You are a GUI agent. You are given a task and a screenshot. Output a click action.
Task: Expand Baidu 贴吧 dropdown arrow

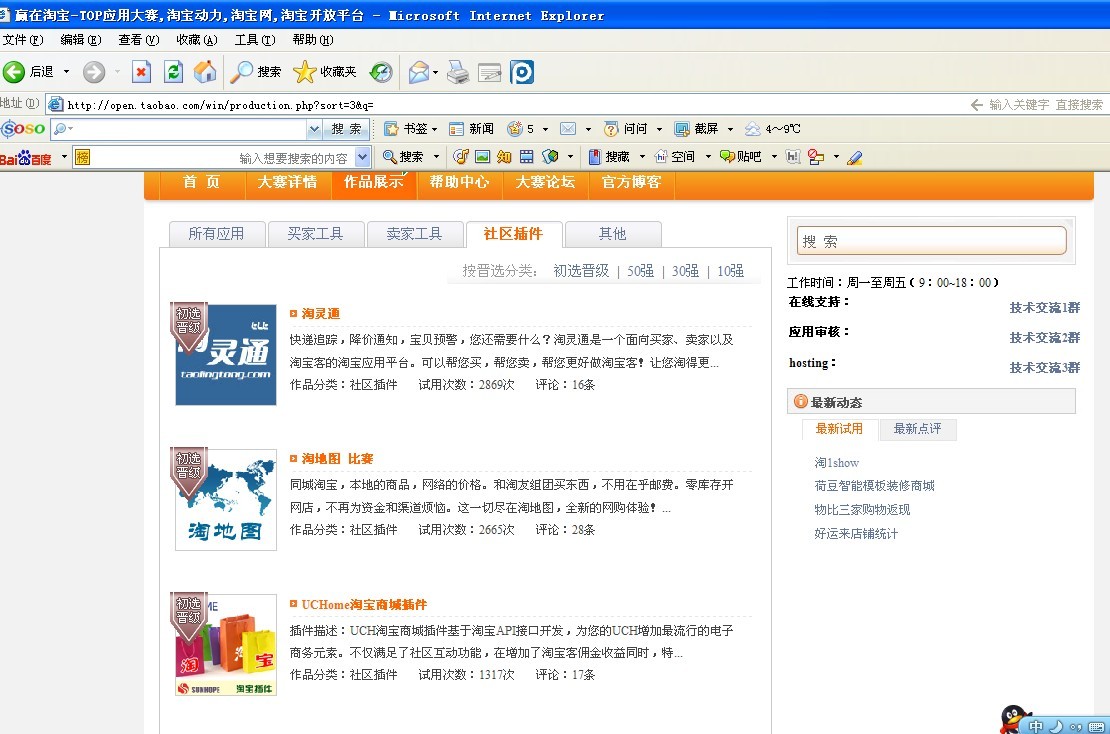point(774,157)
